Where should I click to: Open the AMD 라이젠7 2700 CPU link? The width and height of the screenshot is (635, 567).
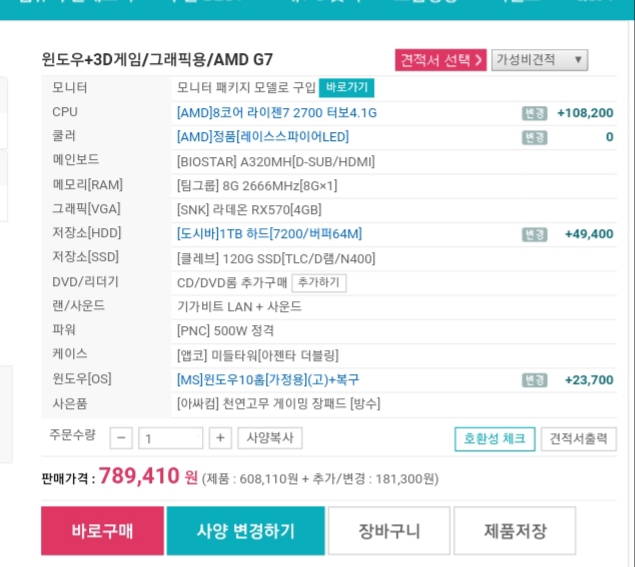(276, 113)
